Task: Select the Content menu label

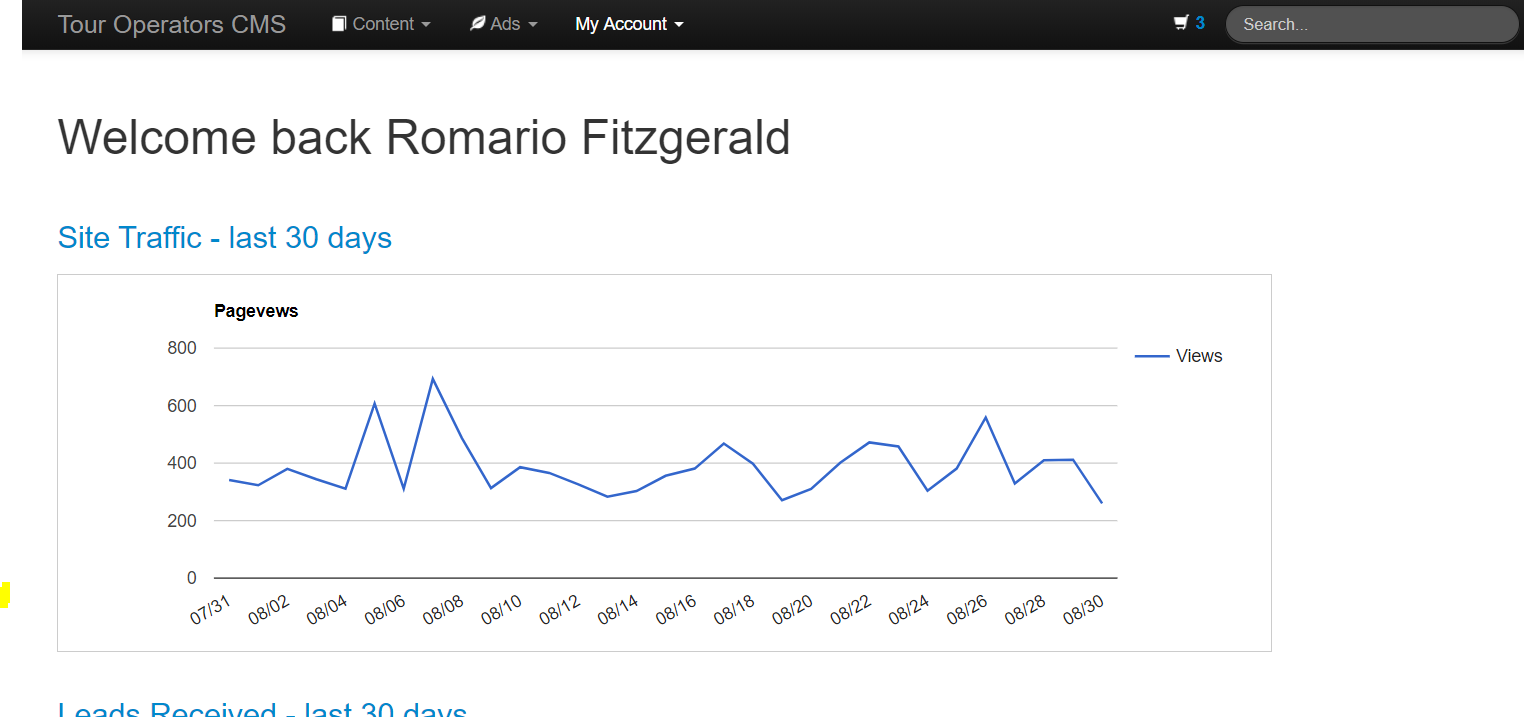Action: 383,24
